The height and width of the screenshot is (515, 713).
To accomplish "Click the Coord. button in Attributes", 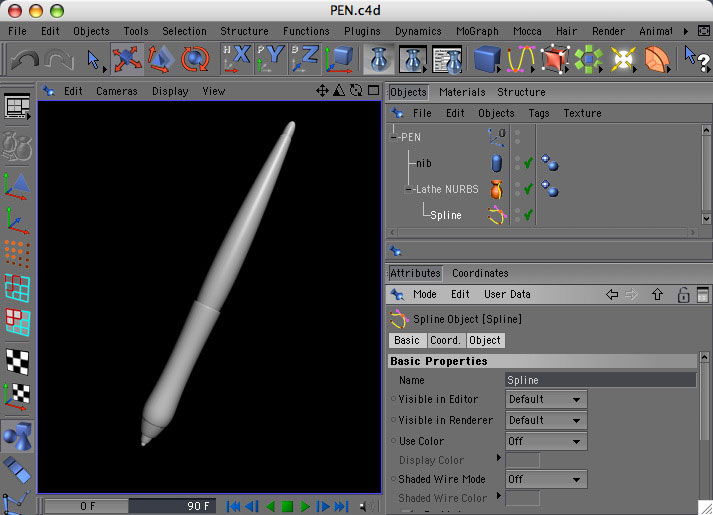I will click(x=445, y=340).
